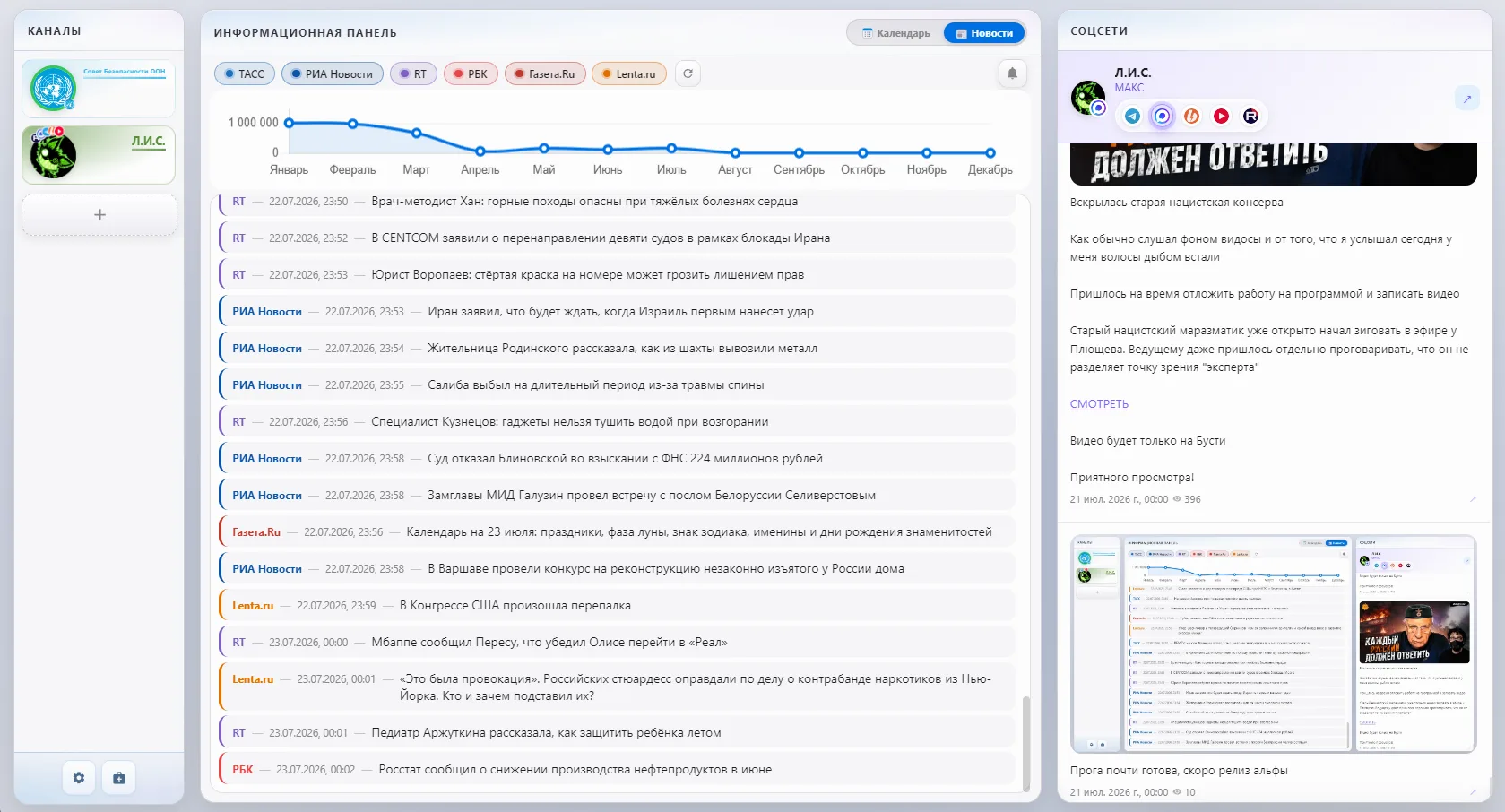
Task: Open news about Блиновской и ФНС
Action: coord(618,459)
